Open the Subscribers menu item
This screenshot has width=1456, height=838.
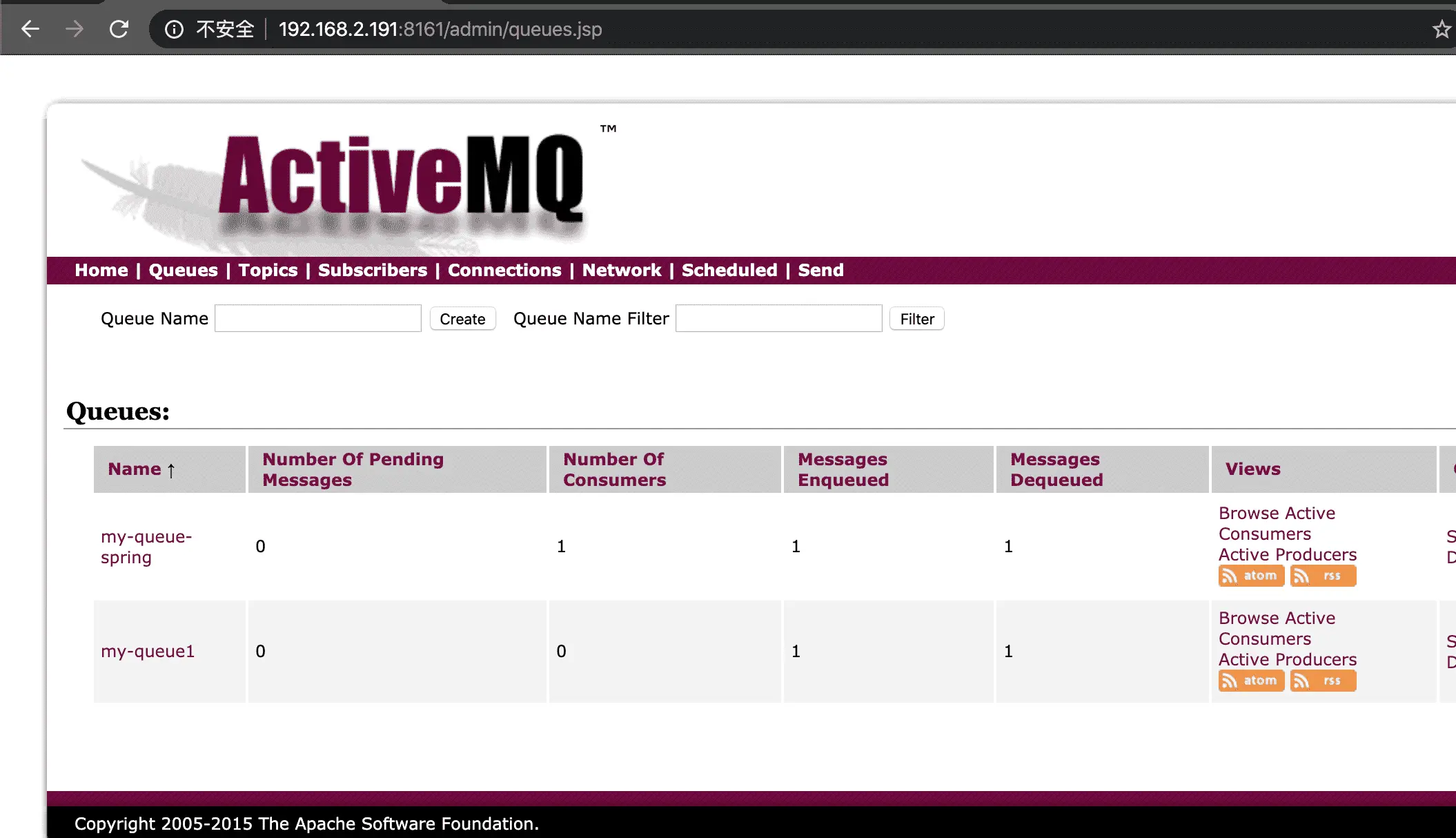click(373, 270)
